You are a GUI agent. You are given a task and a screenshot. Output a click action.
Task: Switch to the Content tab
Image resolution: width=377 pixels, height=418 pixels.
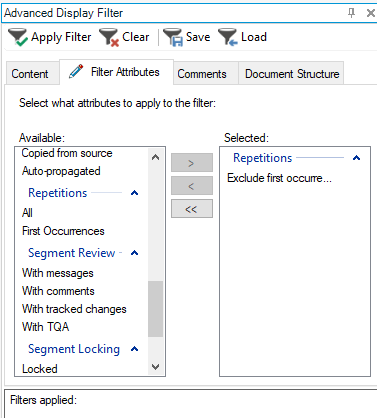click(30, 74)
